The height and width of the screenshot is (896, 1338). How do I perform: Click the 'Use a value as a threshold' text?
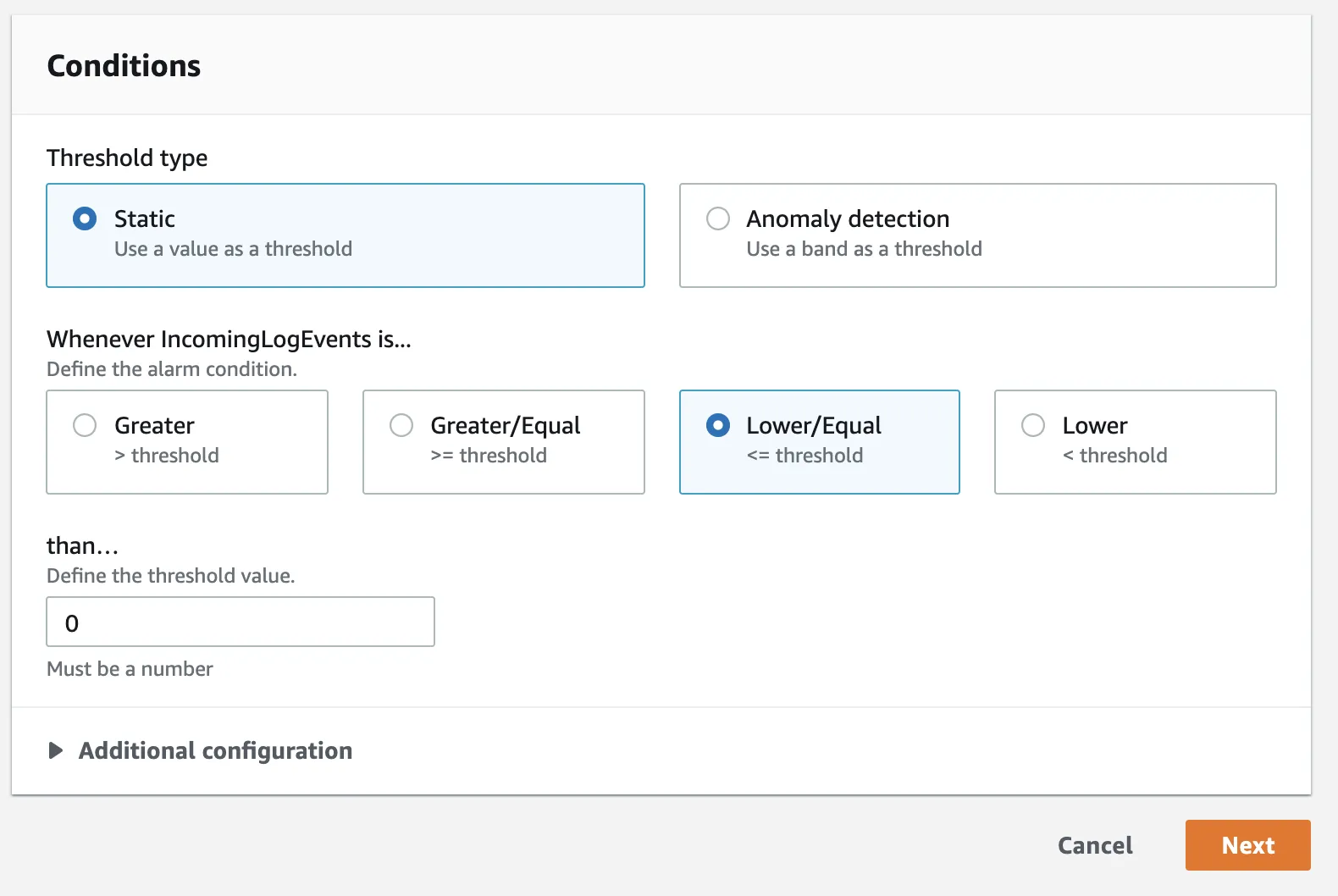[233, 249]
